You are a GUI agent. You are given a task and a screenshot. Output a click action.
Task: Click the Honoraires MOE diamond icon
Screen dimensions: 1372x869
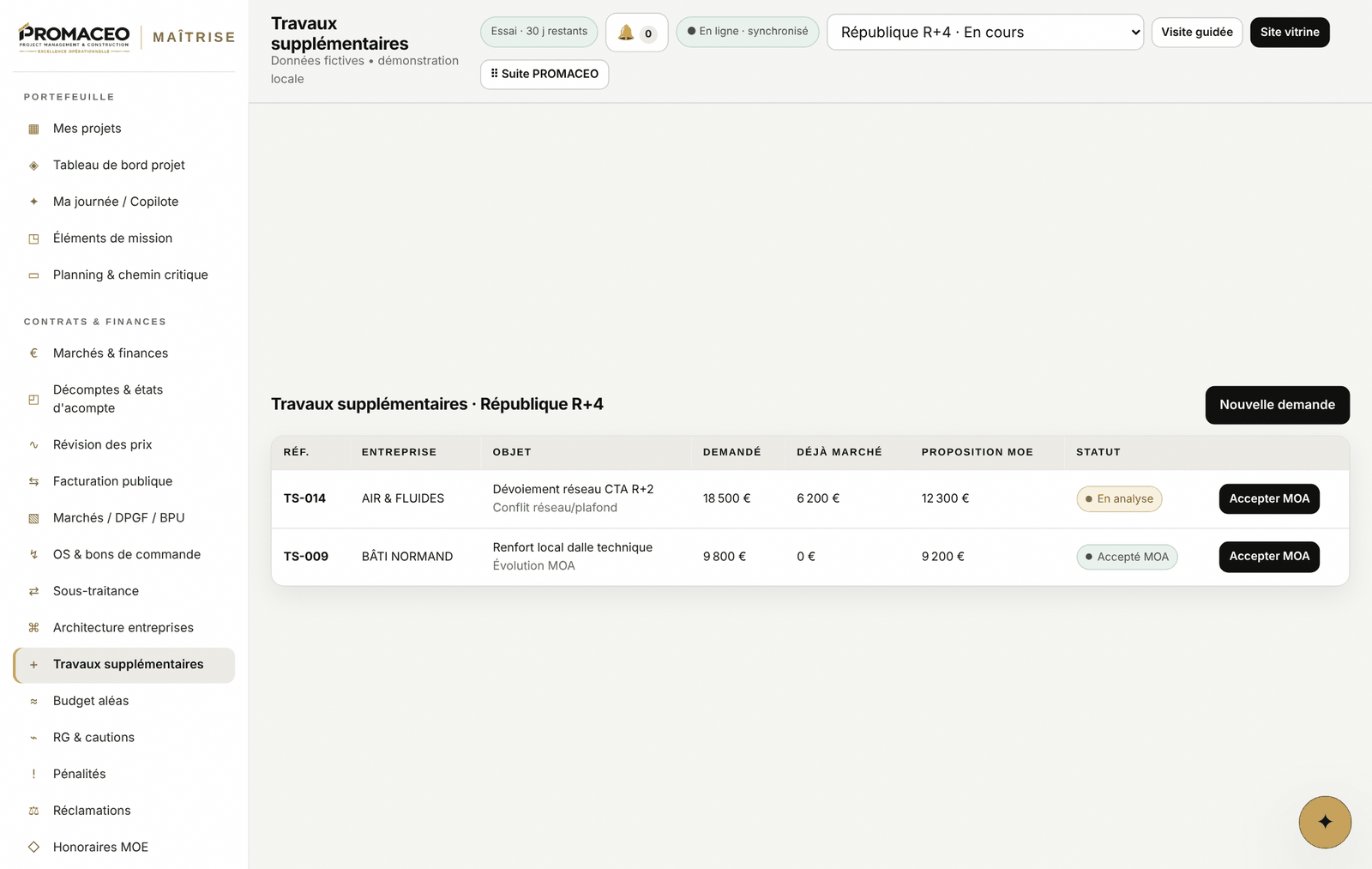tap(34, 848)
